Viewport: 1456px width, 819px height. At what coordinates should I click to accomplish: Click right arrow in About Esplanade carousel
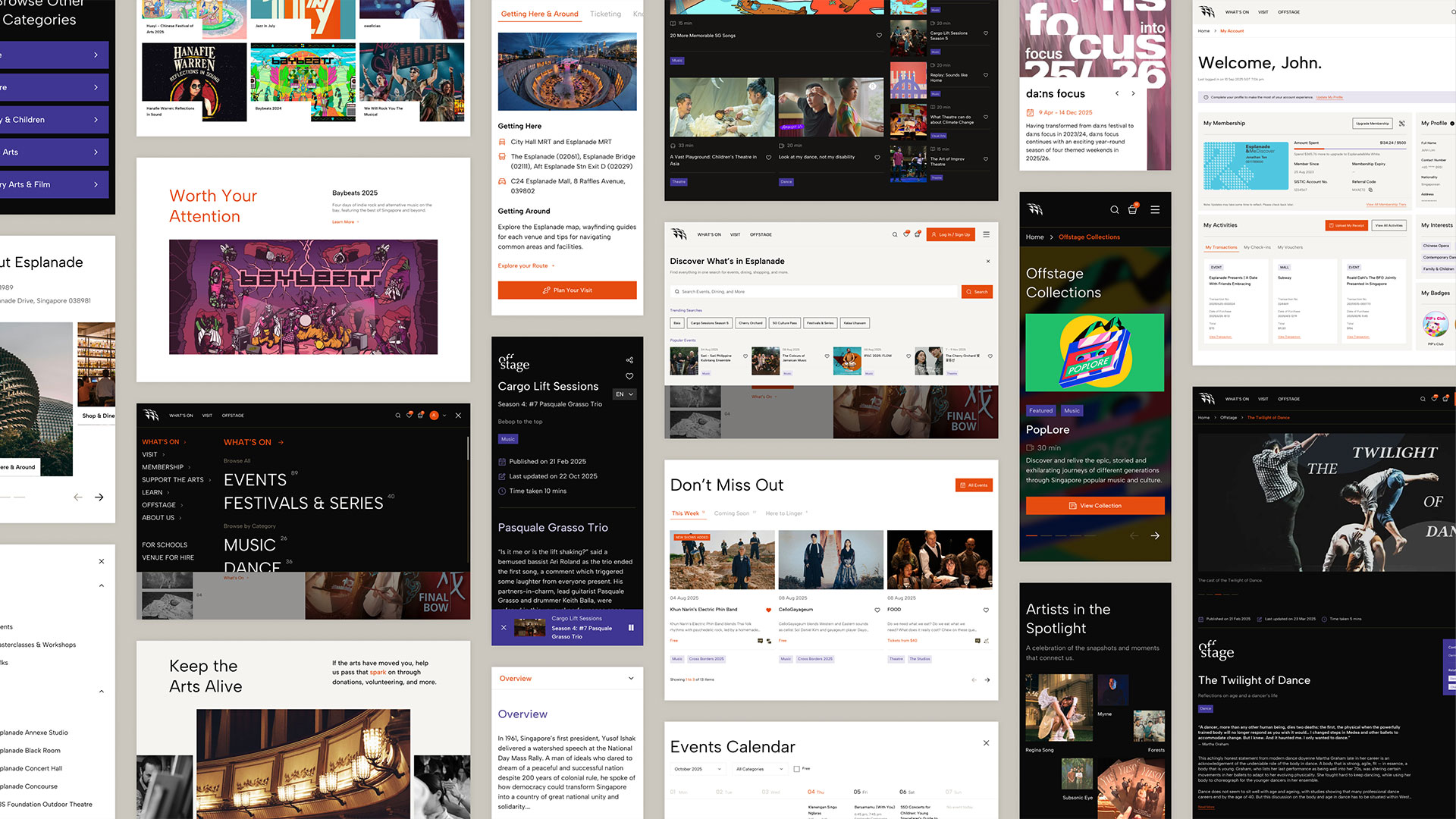[x=99, y=497]
